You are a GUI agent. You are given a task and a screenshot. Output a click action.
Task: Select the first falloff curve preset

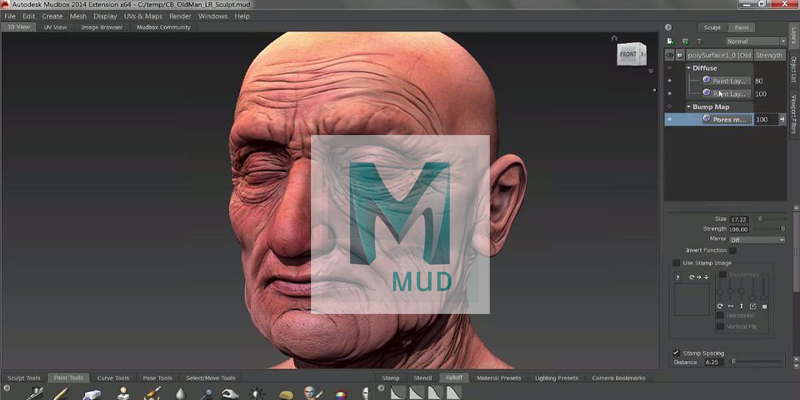[398, 393]
